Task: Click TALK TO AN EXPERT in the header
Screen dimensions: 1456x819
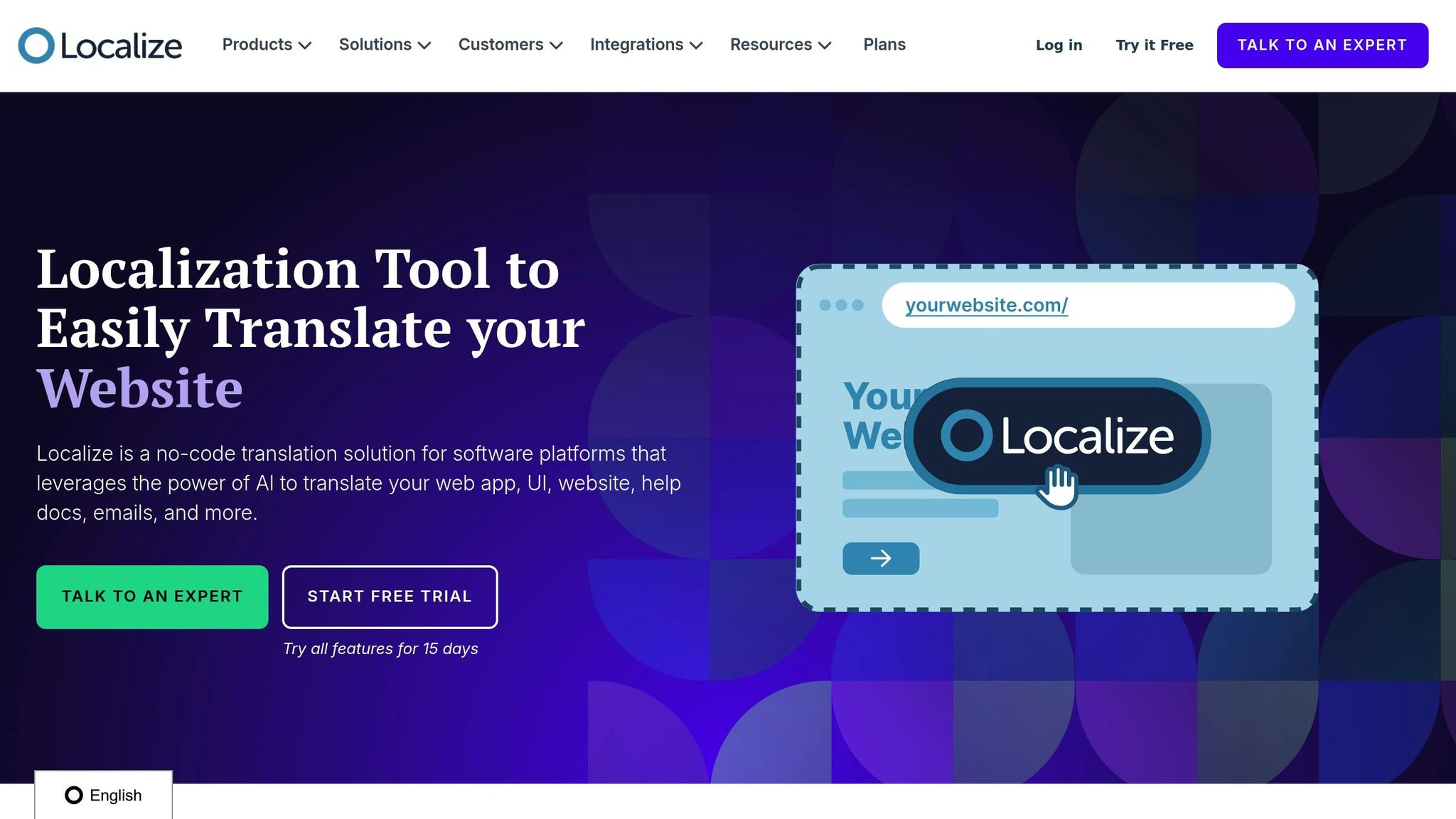Action: point(1322,45)
